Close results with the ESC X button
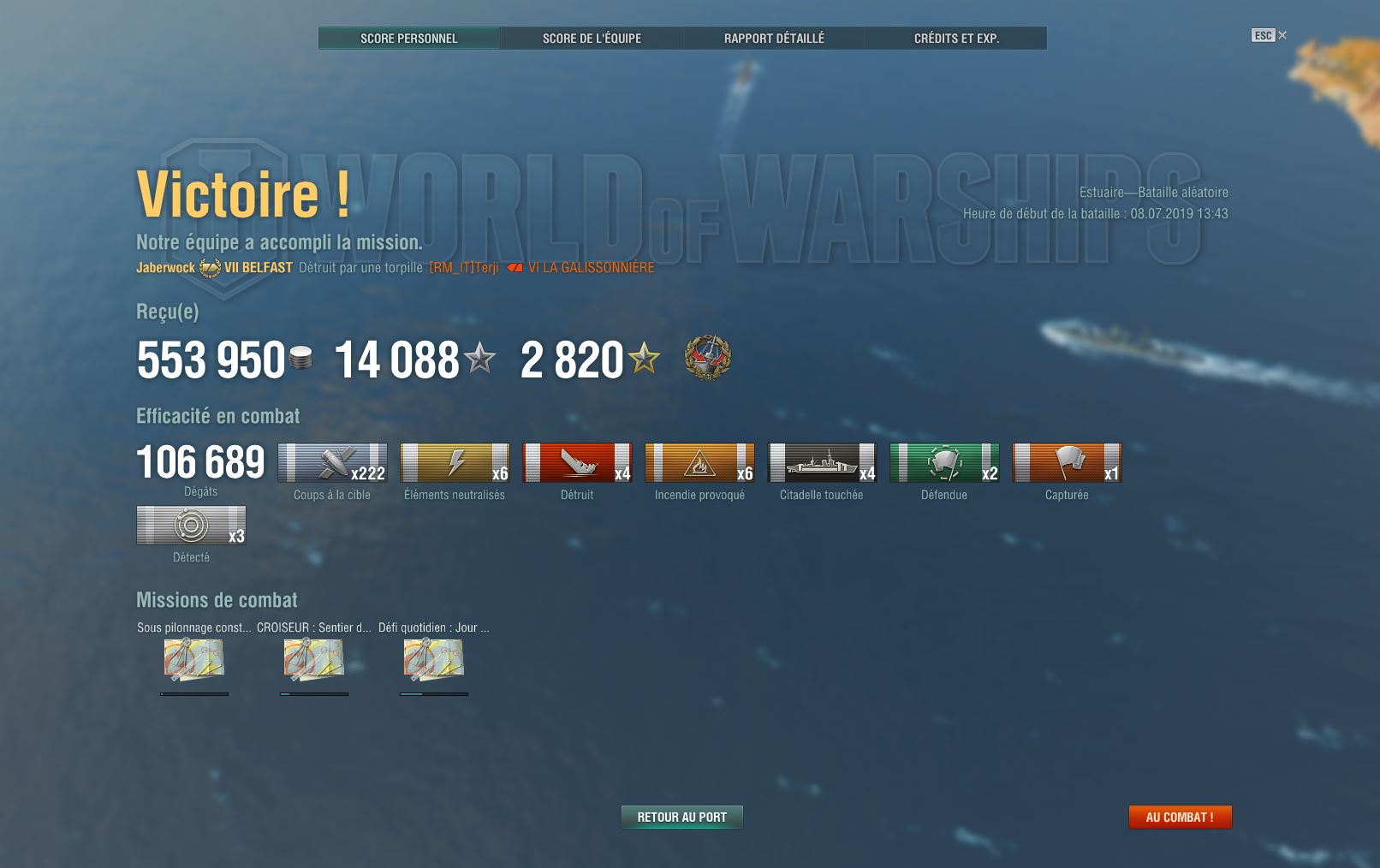 click(x=1270, y=35)
